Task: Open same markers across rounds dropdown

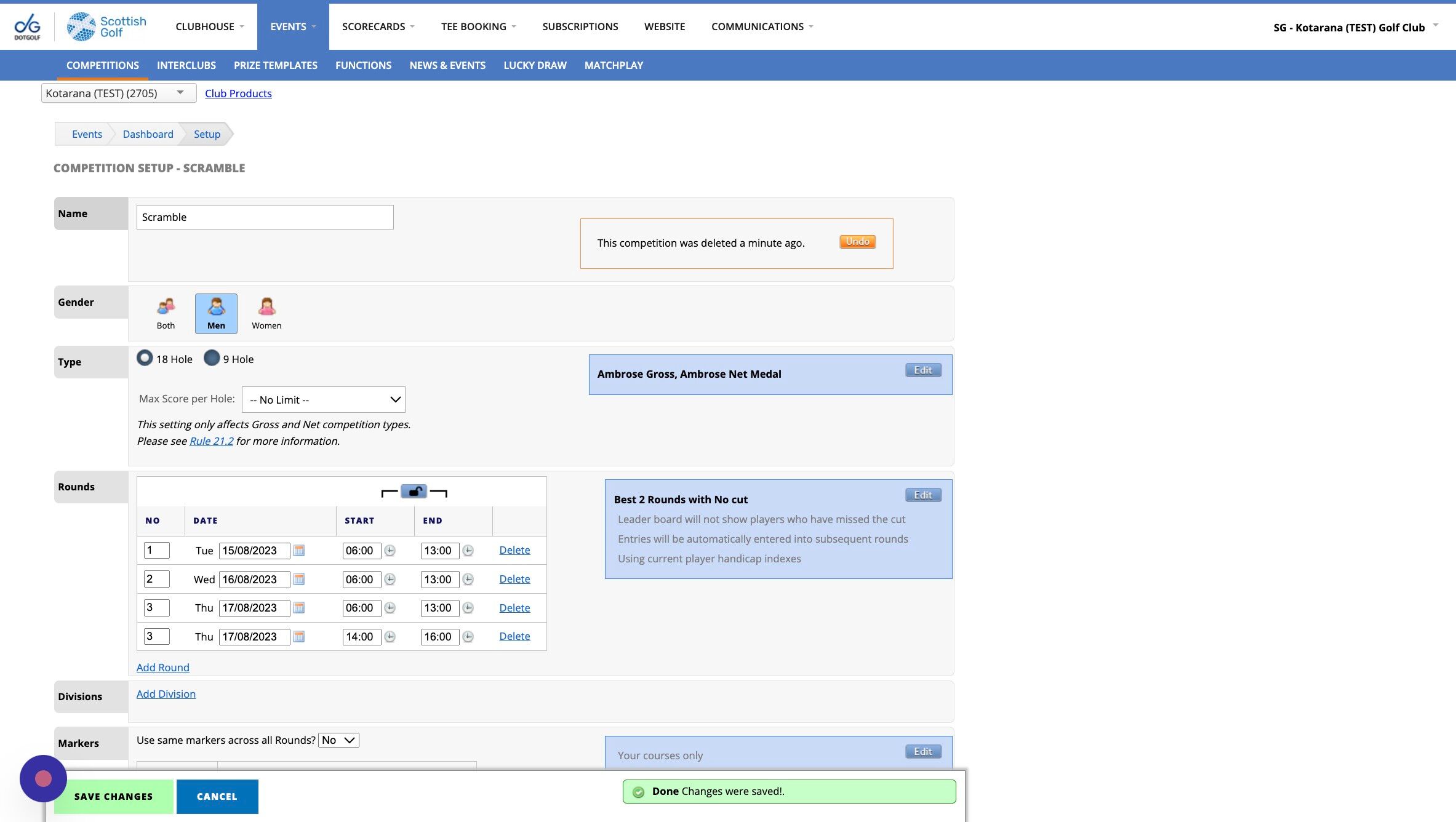Action: (338, 740)
